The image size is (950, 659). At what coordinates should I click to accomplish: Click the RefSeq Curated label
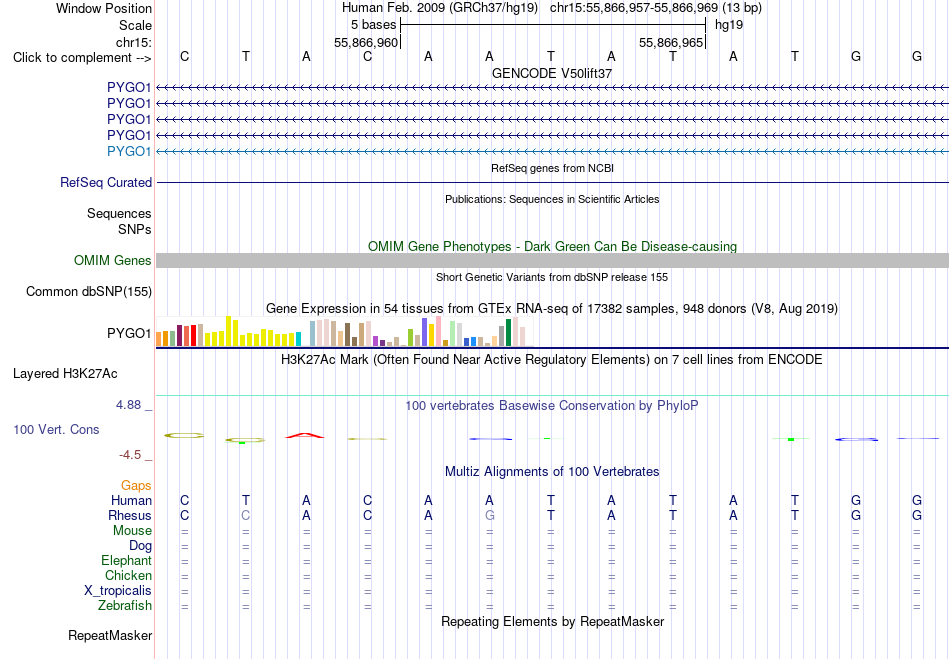click(x=106, y=182)
